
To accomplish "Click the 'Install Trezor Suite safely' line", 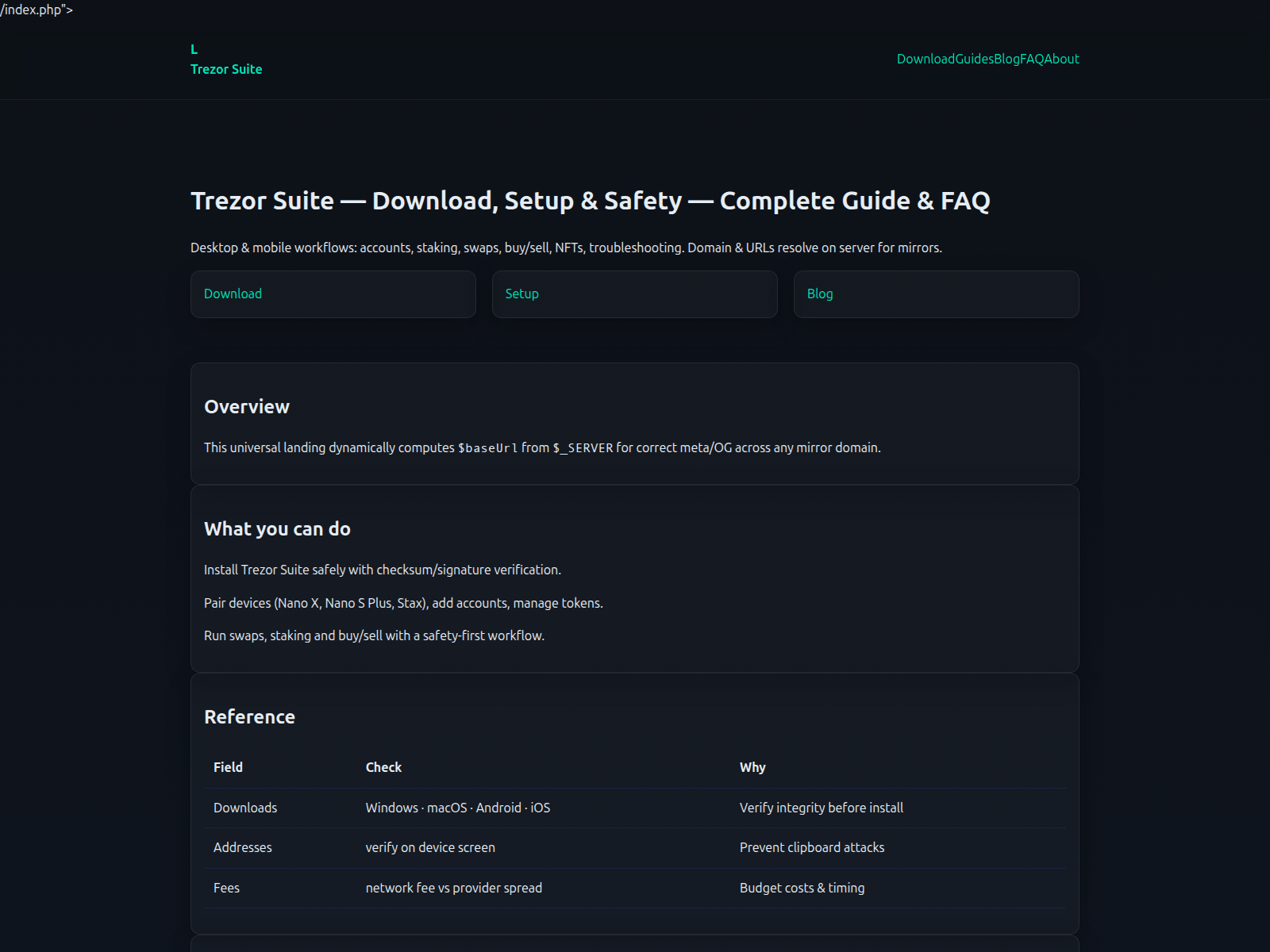I will pyautogui.click(x=383, y=570).
